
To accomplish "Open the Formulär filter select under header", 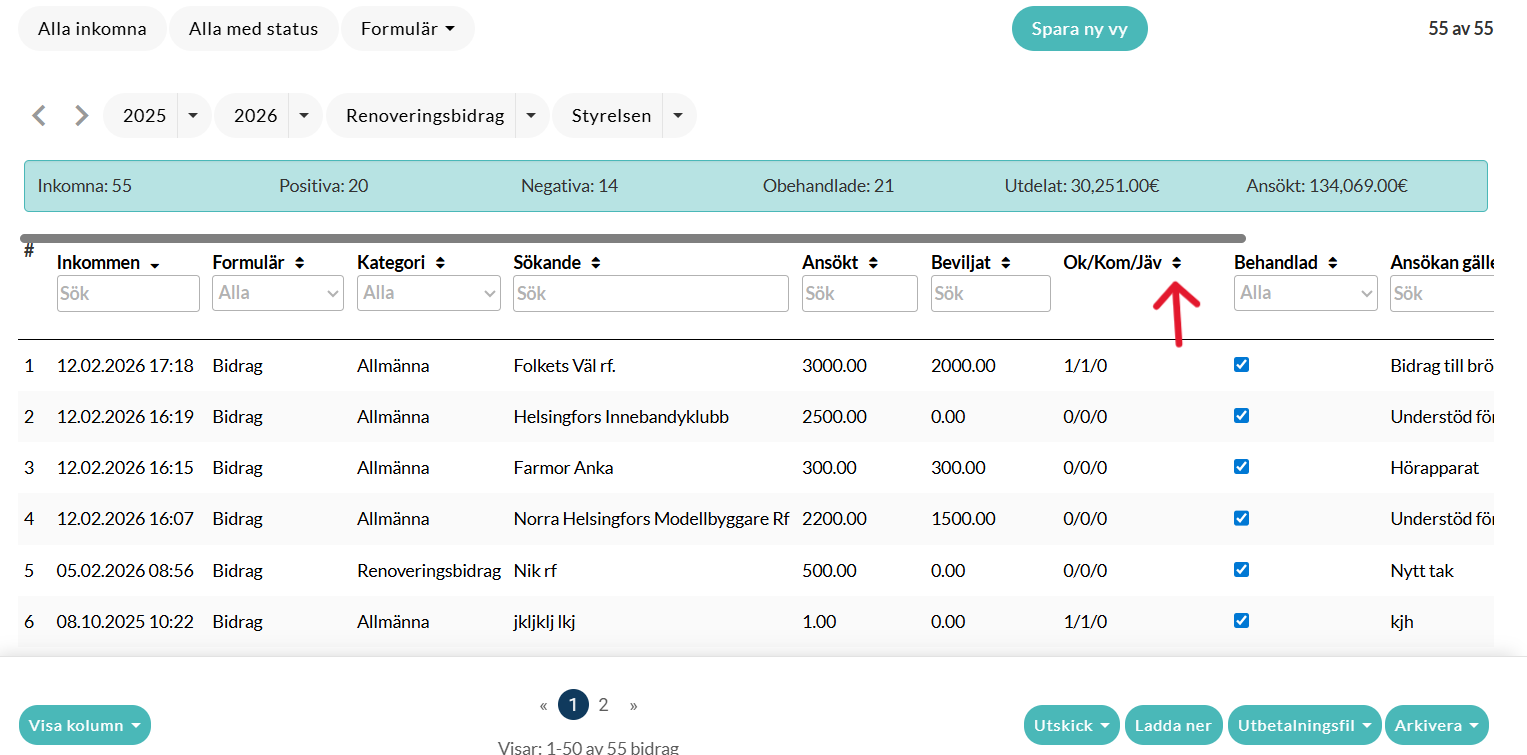I will tap(278, 293).
